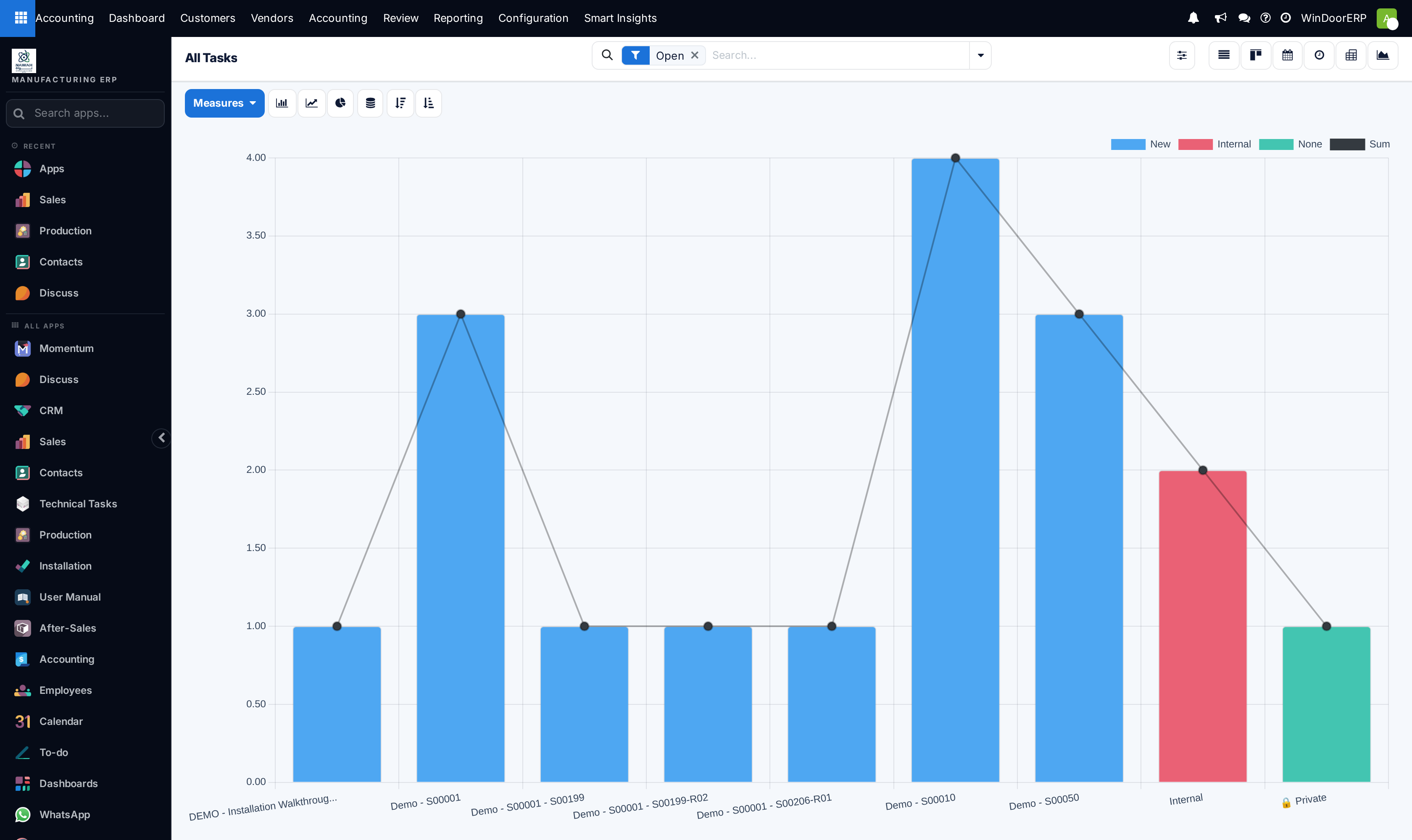This screenshot has width=1412, height=840.
Task: Switch to pivot table view
Action: point(1351,55)
